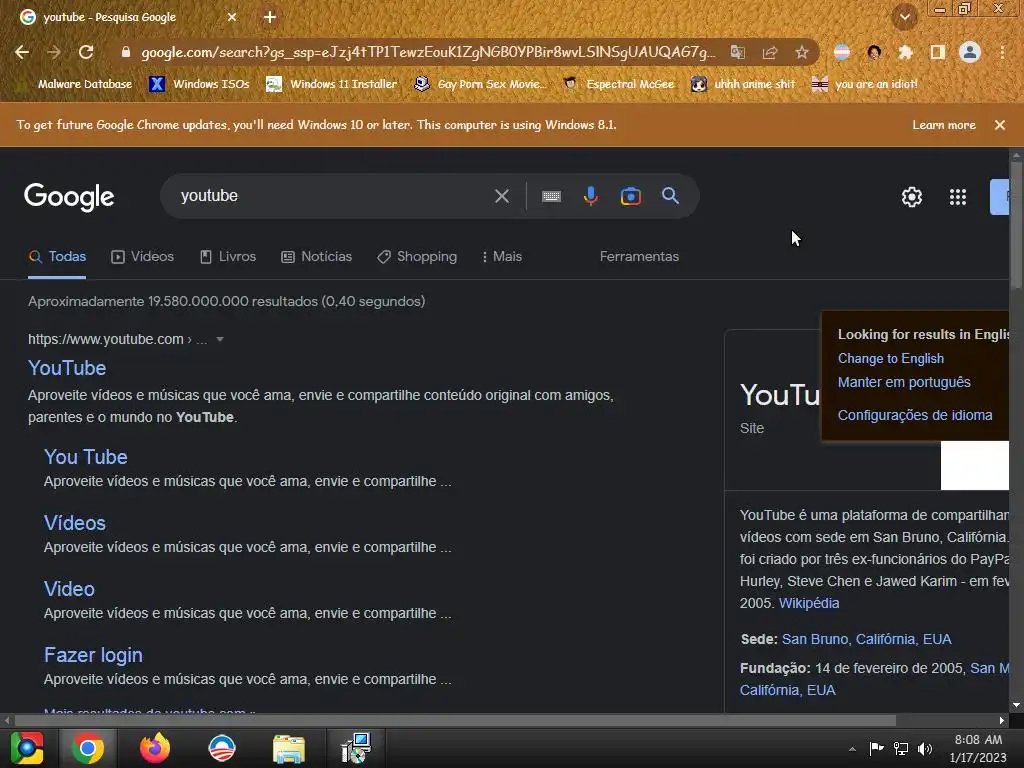Open a new browser tab
The height and width of the screenshot is (768, 1024).
tap(270, 17)
